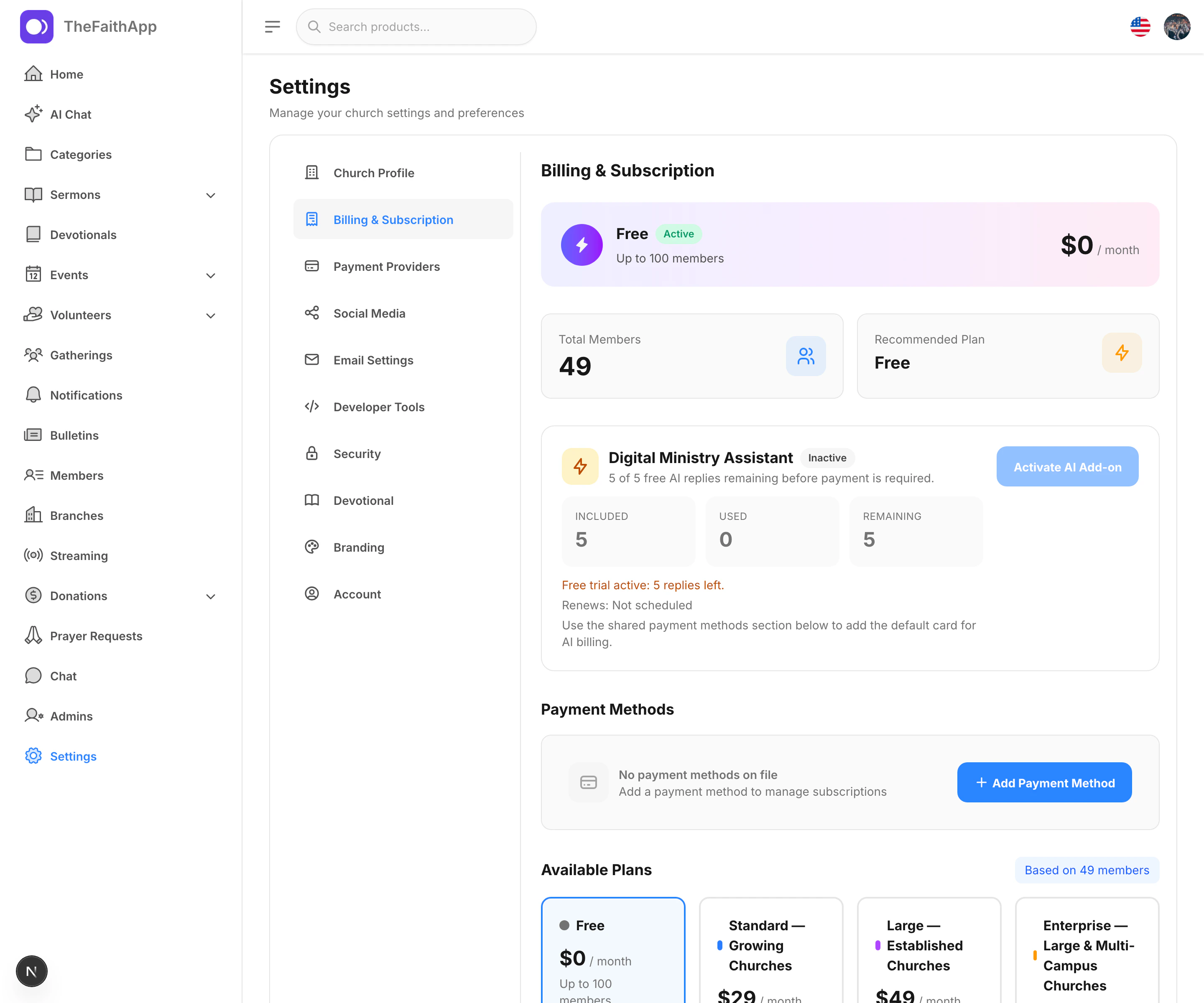This screenshot has width=1204, height=1003.
Task: Click the Sermons book icon
Action: point(33,194)
